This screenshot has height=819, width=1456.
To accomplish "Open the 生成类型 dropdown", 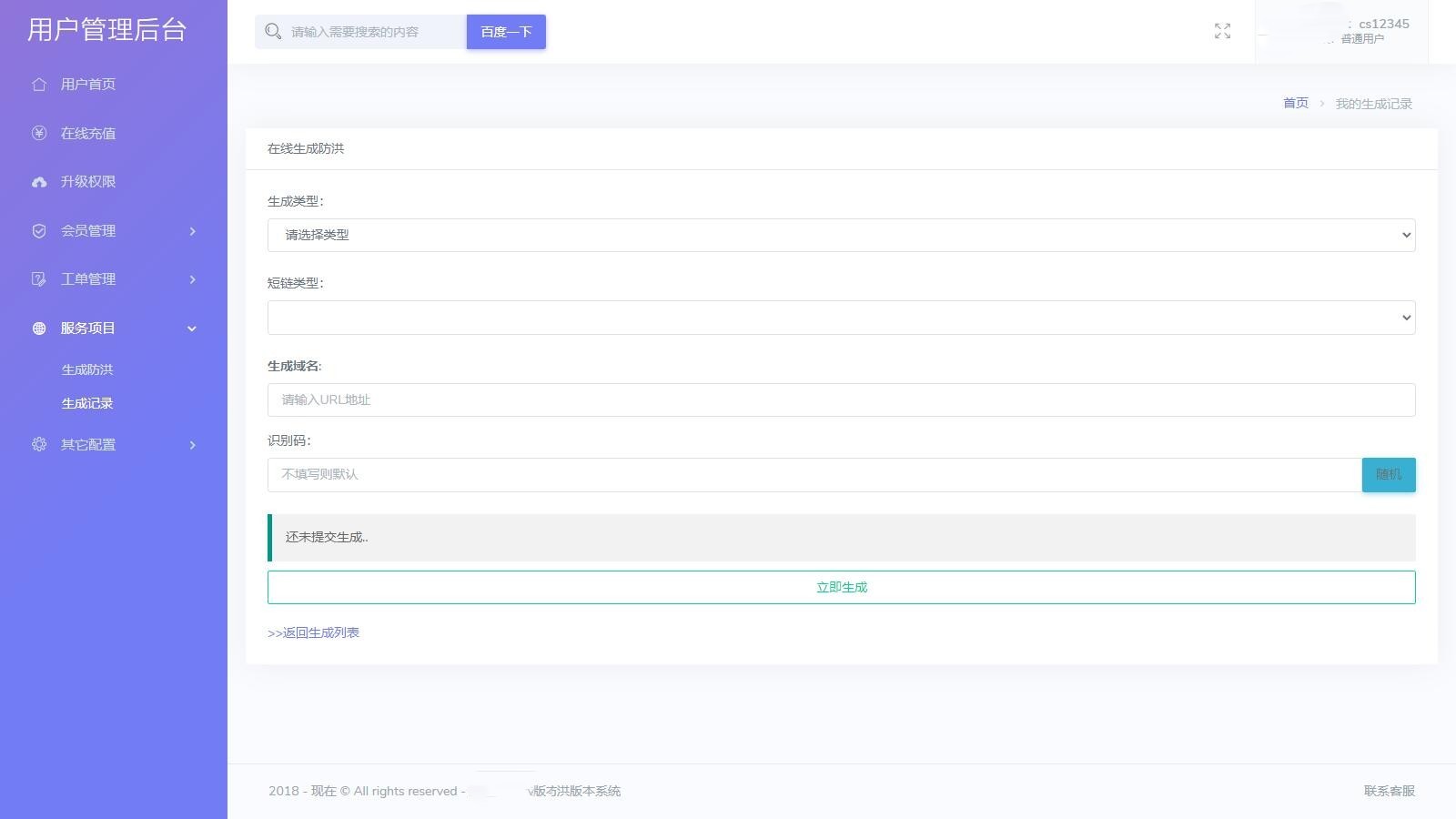I will (841, 235).
